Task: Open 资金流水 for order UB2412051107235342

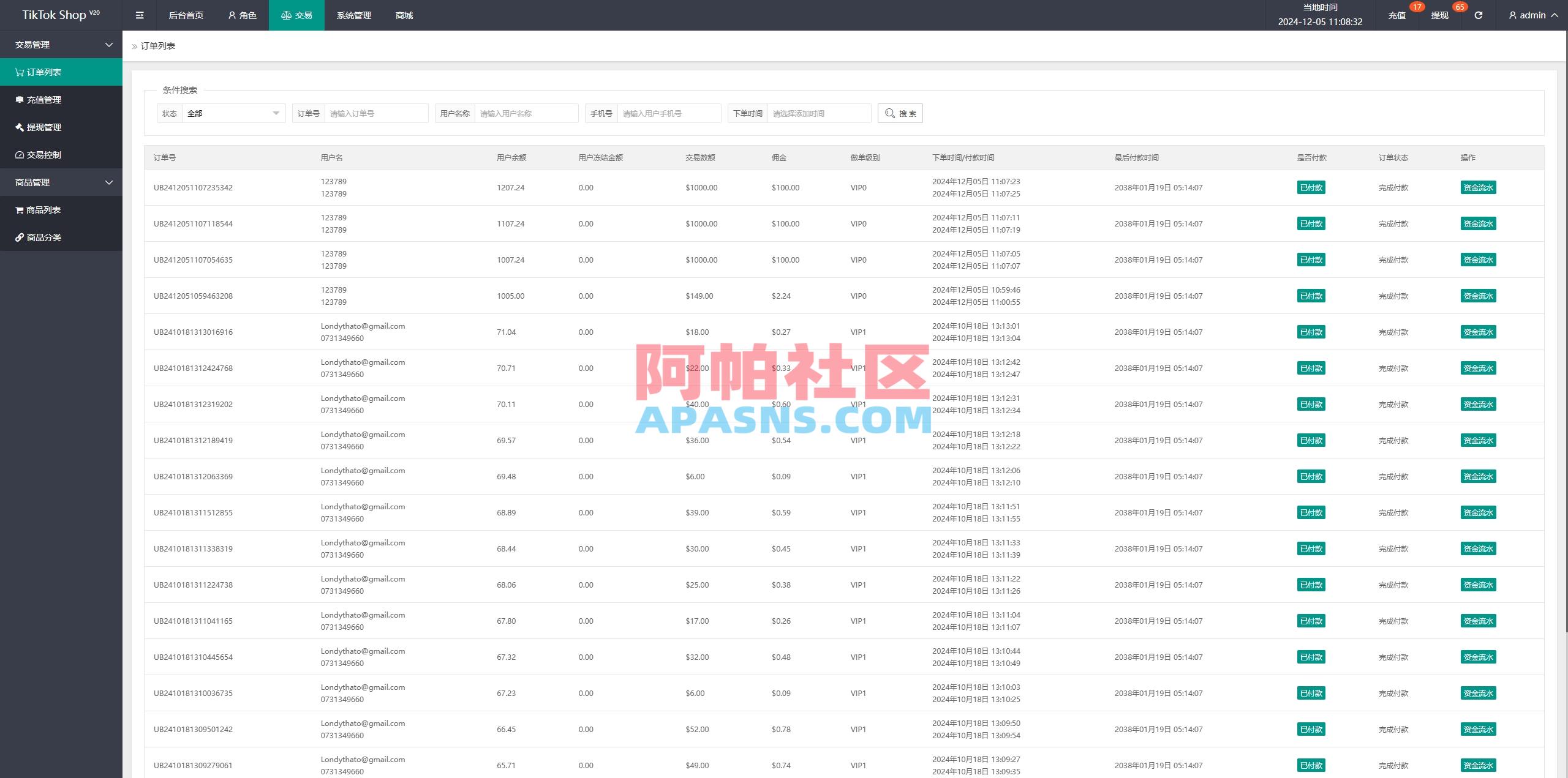Action: click(x=1478, y=187)
